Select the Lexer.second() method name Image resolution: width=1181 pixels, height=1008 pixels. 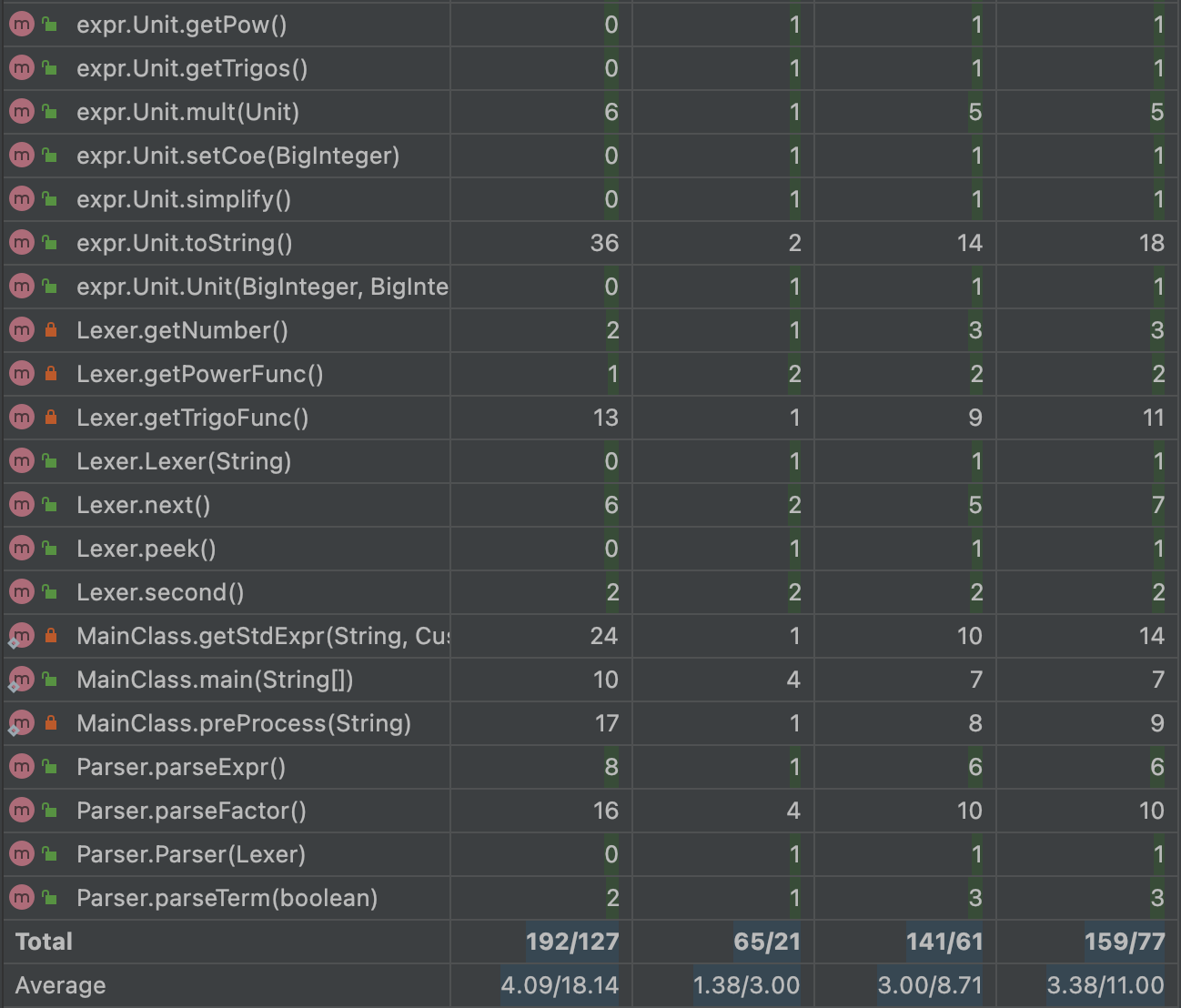(x=160, y=592)
